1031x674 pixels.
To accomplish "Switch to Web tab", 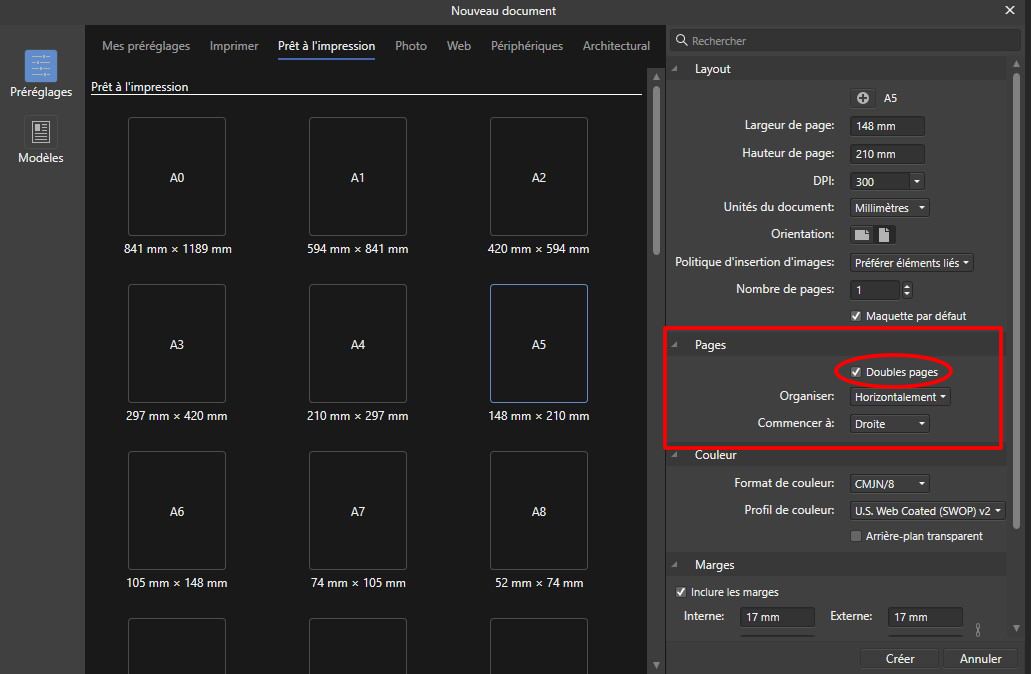I will tap(459, 46).
